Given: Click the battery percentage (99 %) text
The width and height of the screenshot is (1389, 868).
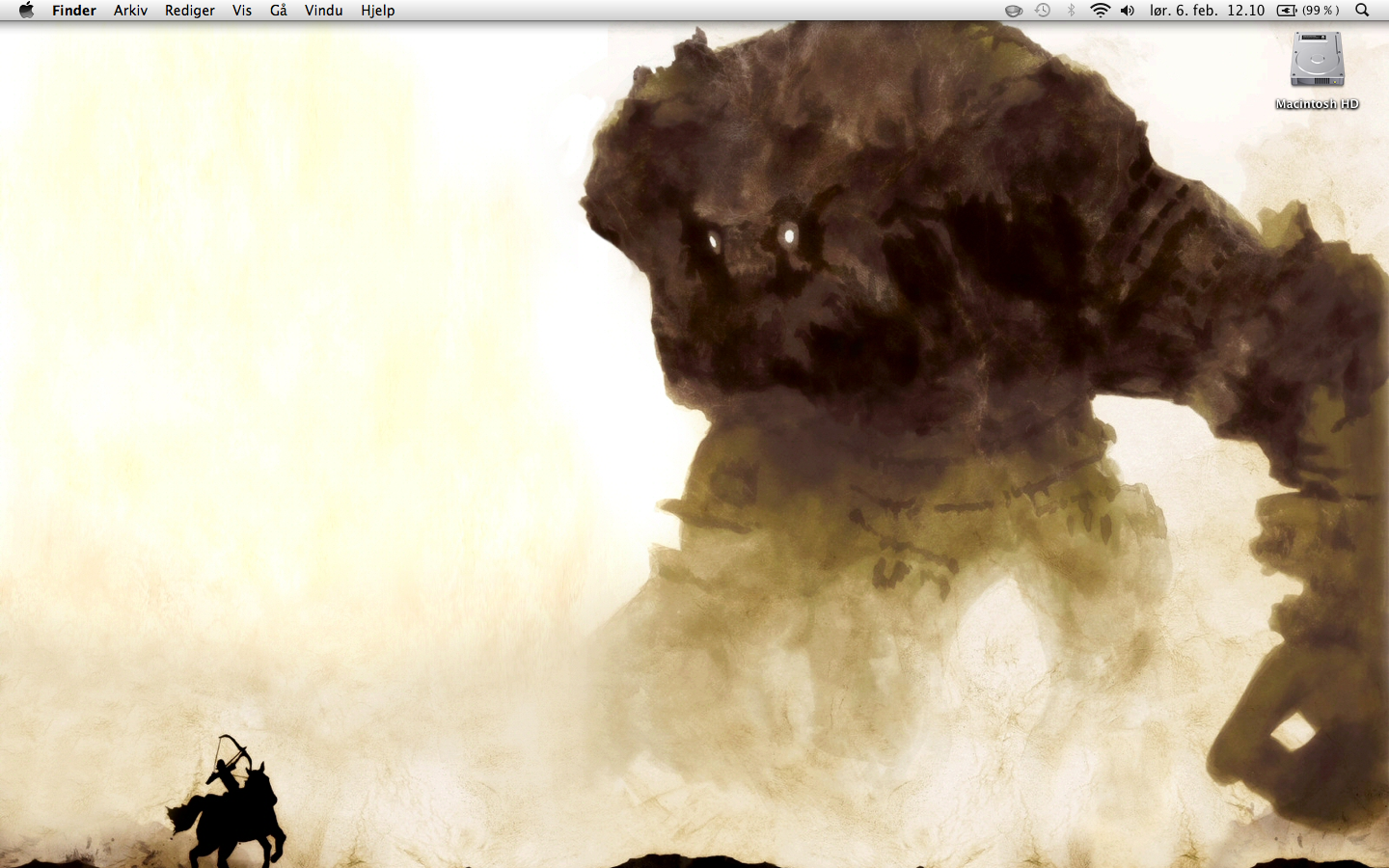Looking at the screenshot, I should coord(1321,11).
